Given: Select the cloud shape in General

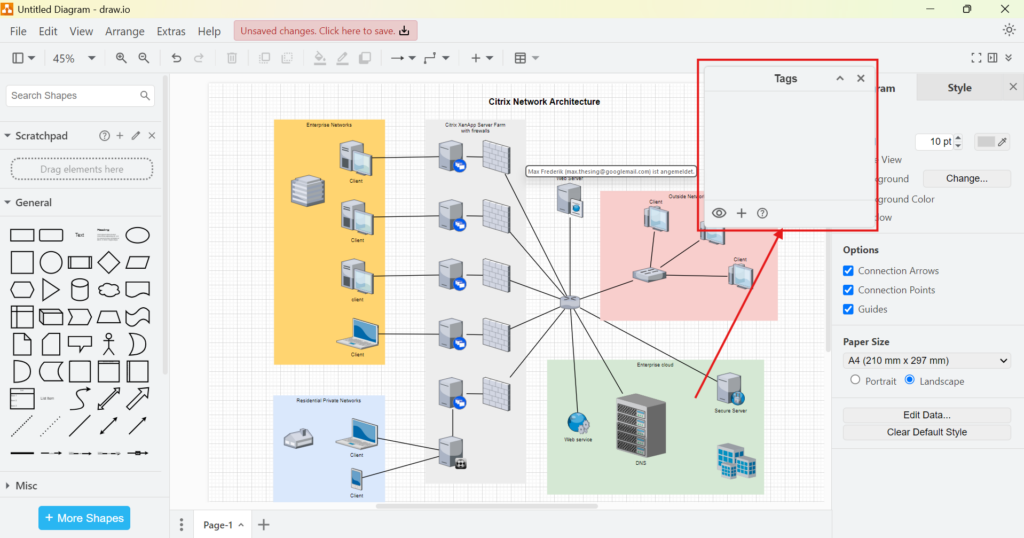Looking at the screenshot, I should (x=108, y=290).
